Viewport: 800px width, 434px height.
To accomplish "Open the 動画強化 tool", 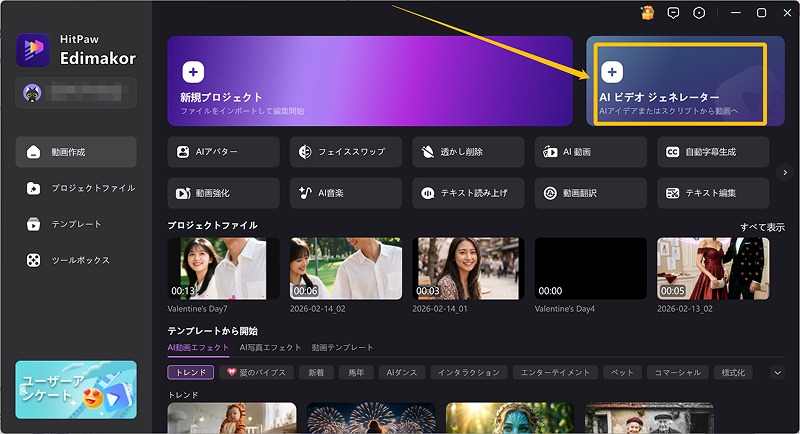I will pos(223,193).
